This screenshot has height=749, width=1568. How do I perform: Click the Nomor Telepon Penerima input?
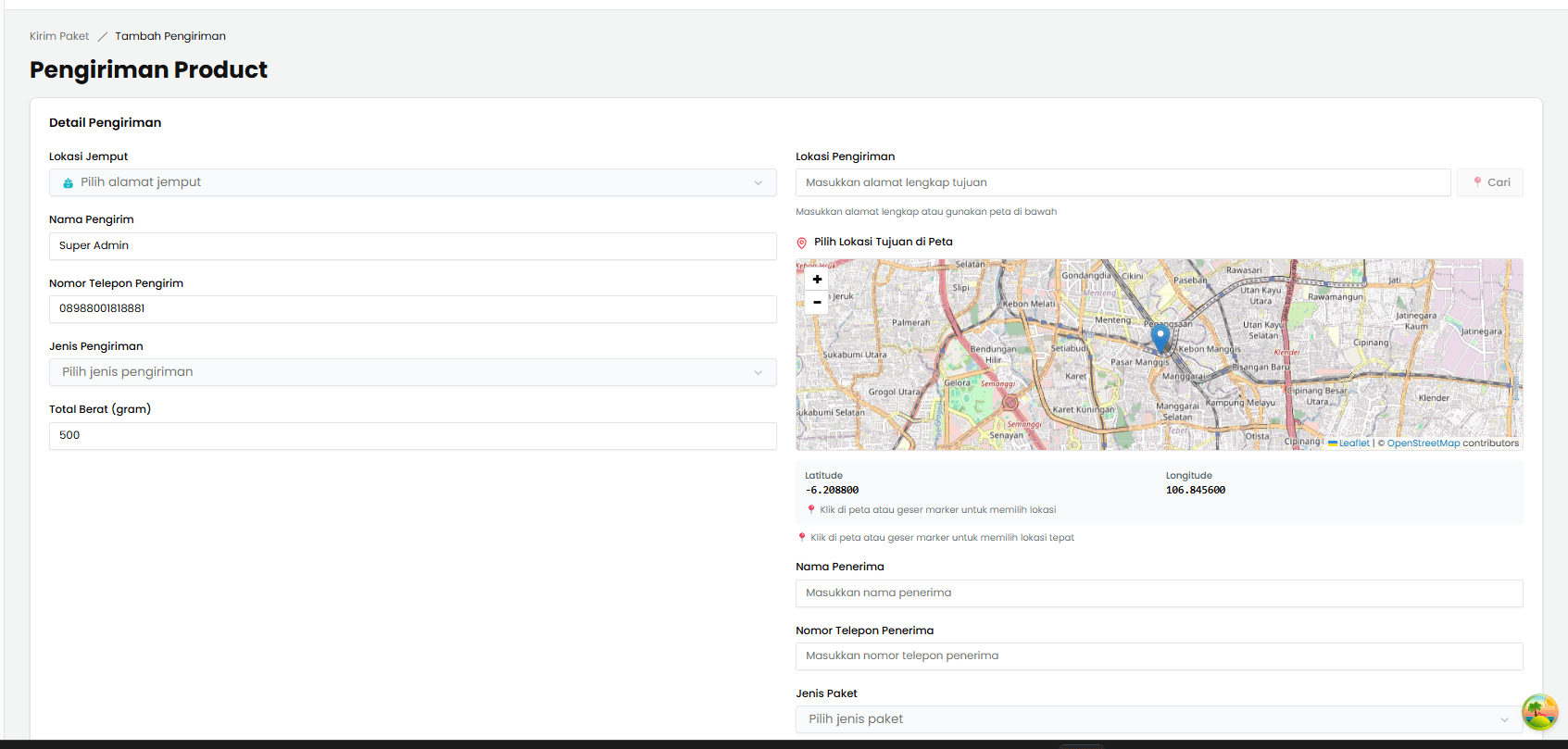[x=1160, y=656]
